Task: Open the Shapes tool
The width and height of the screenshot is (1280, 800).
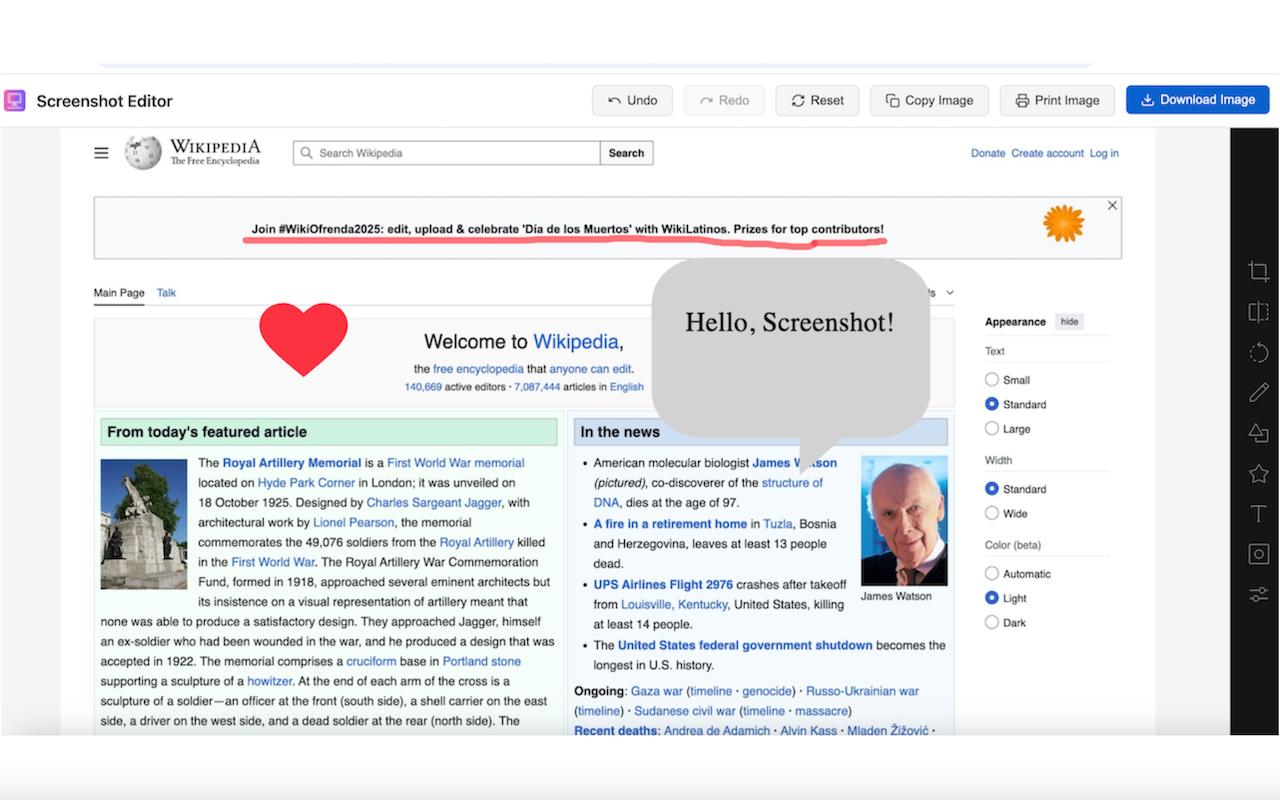Action: pos(1258,433)
